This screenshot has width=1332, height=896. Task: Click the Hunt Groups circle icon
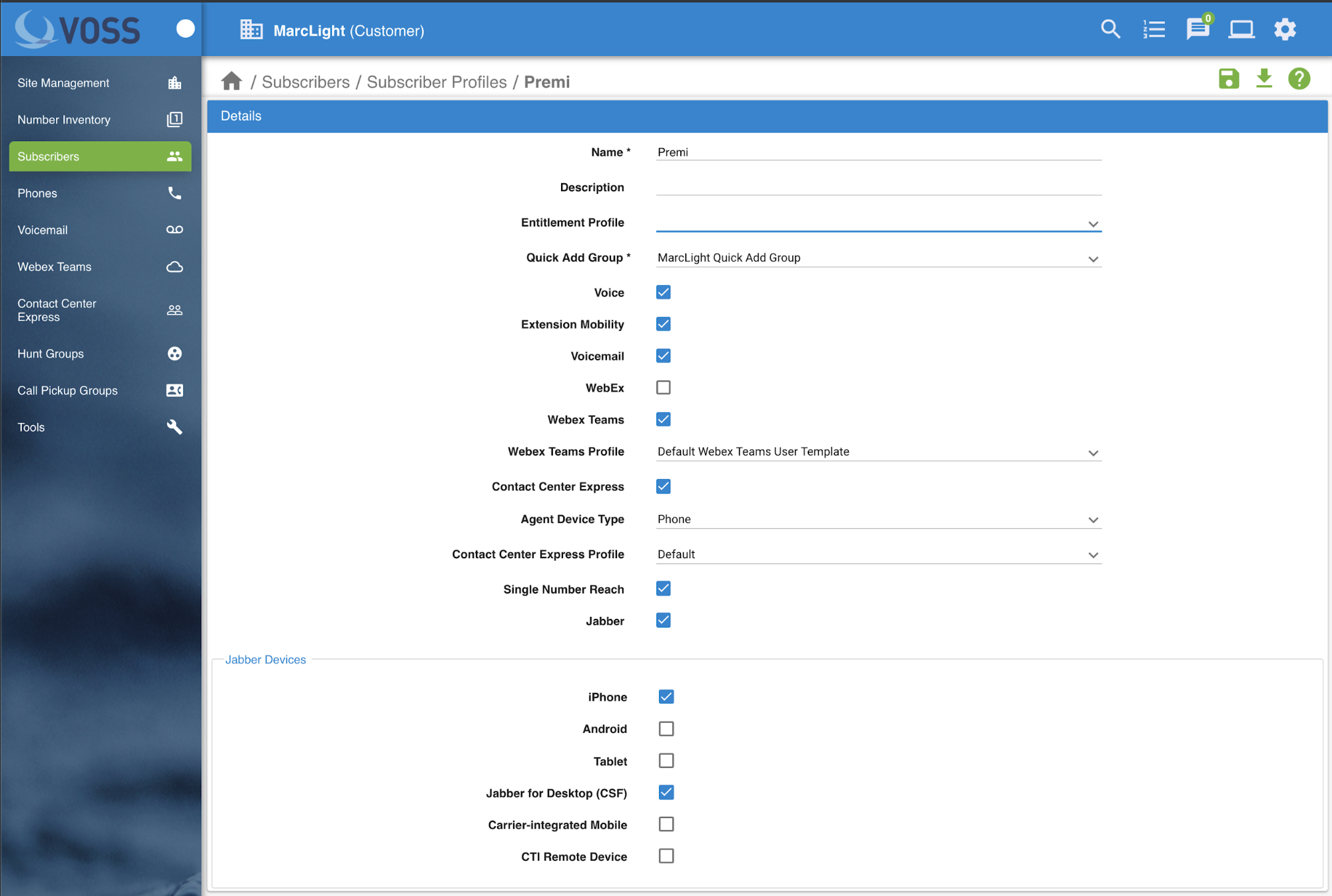coord(175,354)
